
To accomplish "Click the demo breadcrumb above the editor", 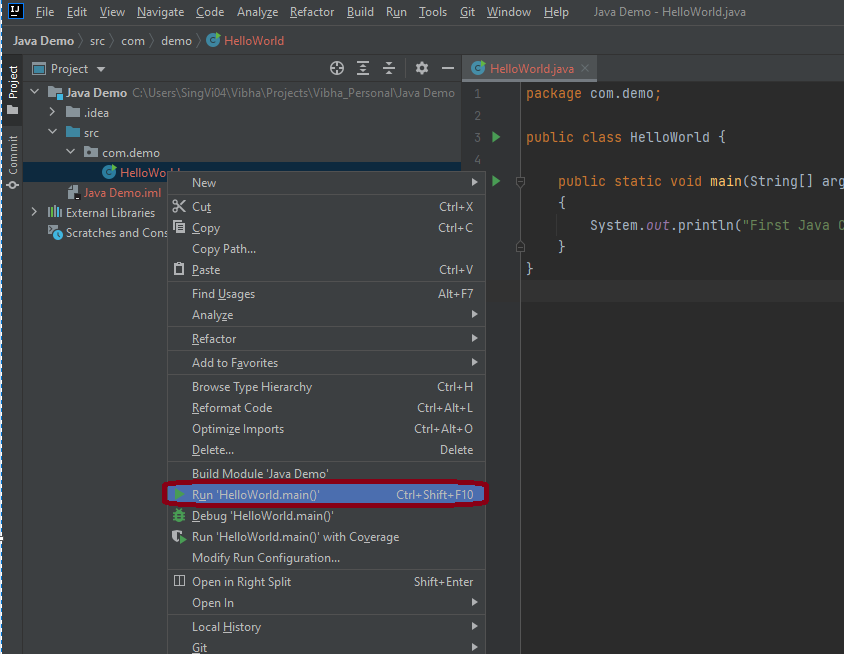I will coord(176,41).
